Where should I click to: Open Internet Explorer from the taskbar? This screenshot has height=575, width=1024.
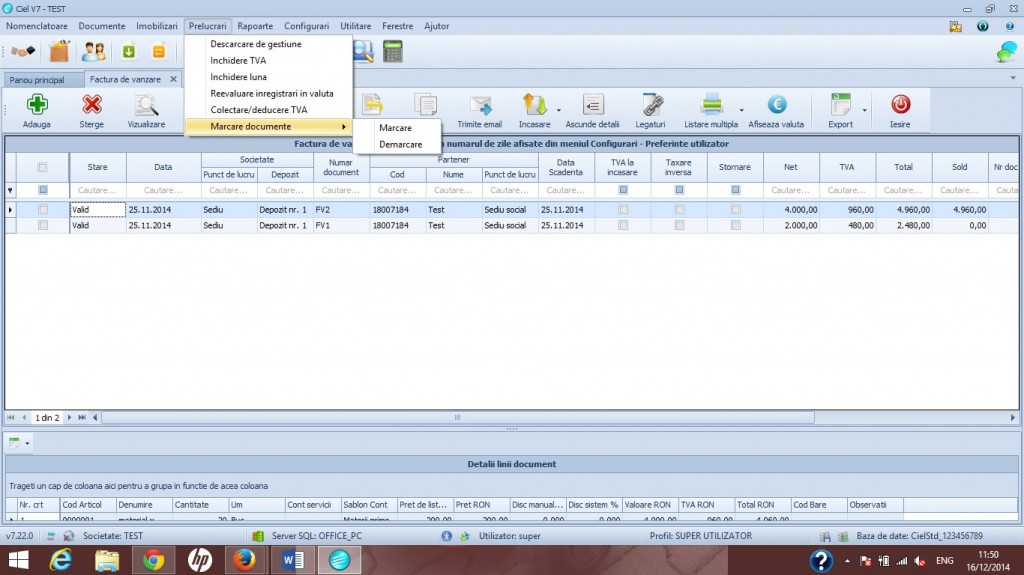pyautogui.click(x=61, y=560)
